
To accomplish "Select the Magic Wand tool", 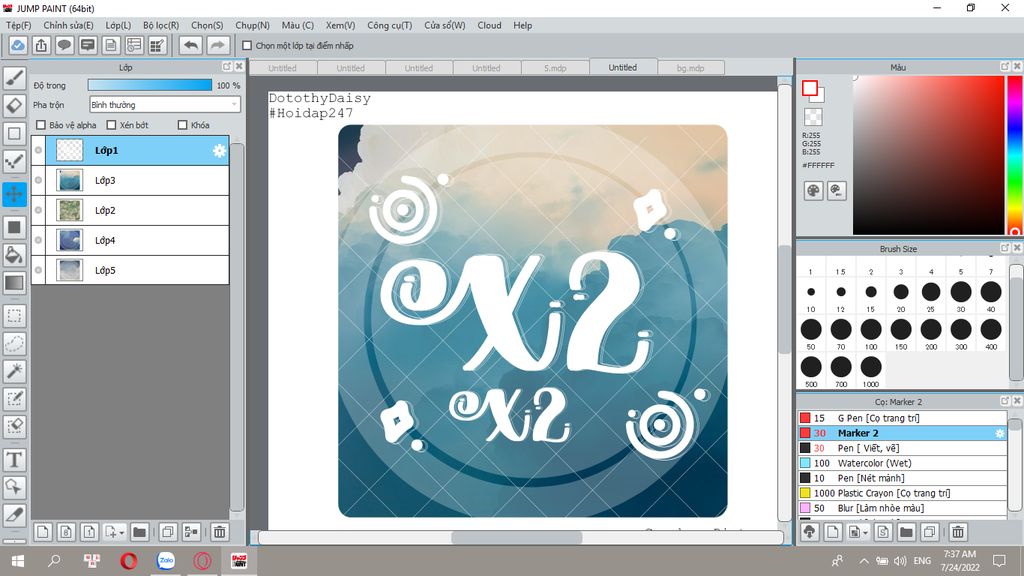I will tap(14, 371).
